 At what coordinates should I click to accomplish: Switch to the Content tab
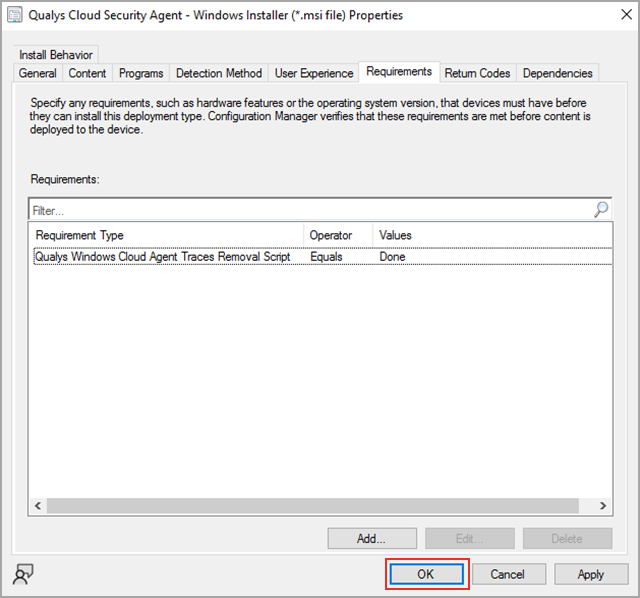tap(87, 73)
